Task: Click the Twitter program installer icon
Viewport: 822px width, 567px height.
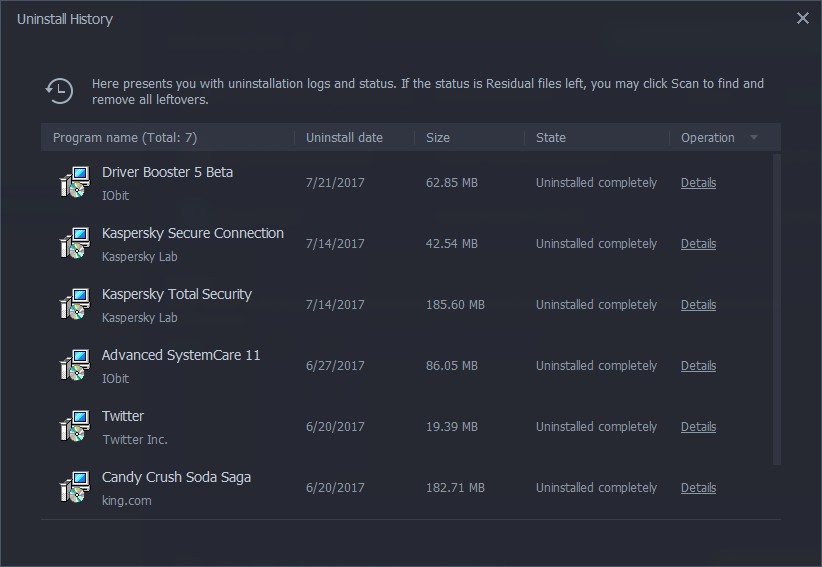Action: point(74,426)
